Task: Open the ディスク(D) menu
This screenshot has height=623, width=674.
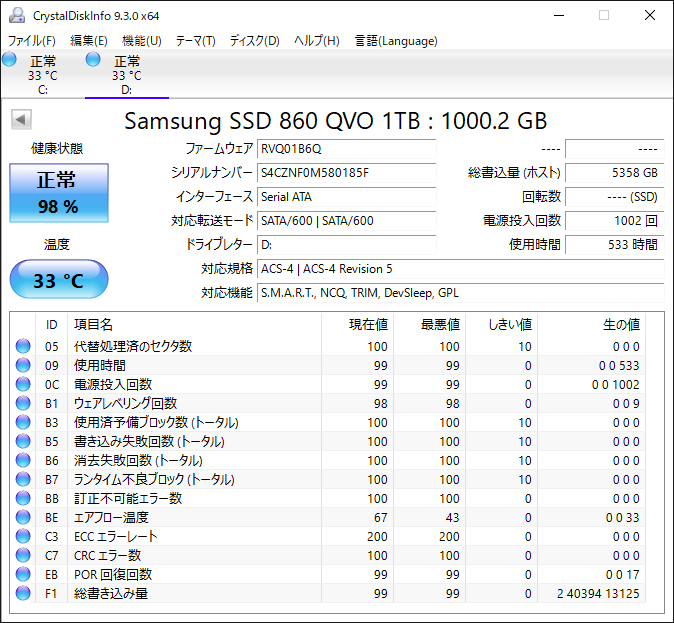Action: tap(254, 41)
